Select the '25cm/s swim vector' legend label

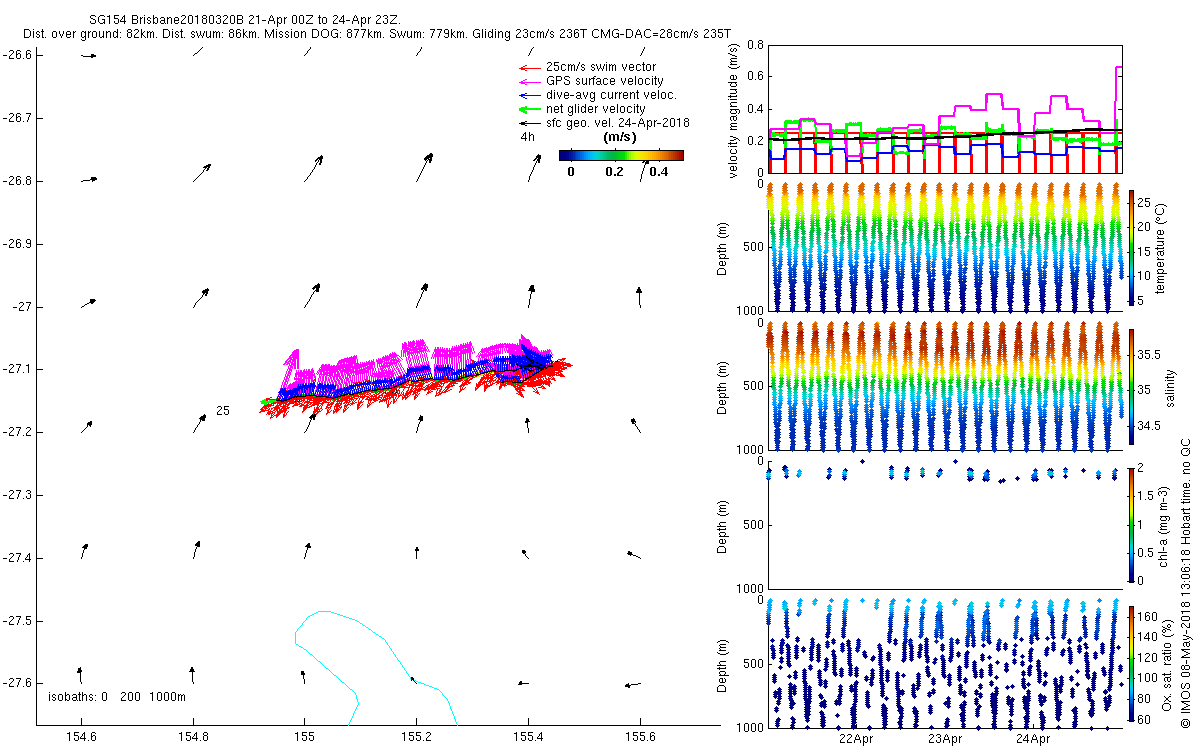[601, 67]
